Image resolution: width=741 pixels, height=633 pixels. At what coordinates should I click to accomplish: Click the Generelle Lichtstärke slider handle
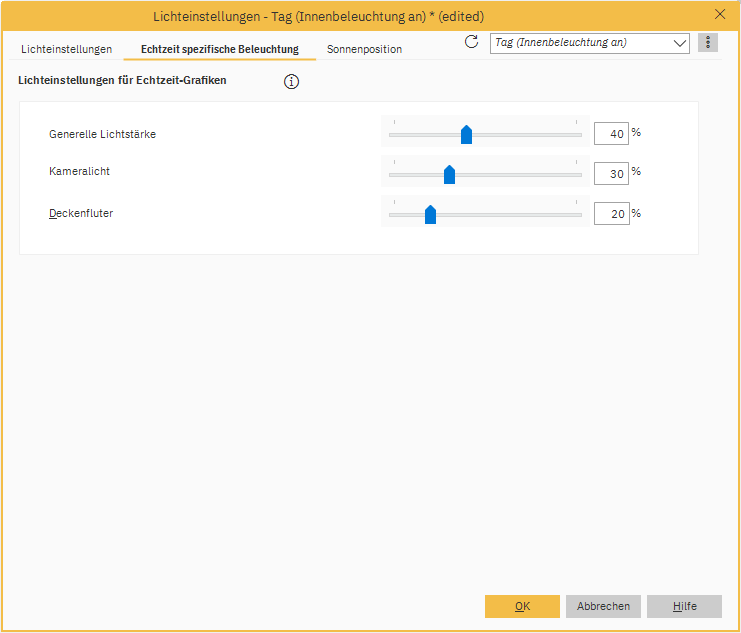coord(466,135)
